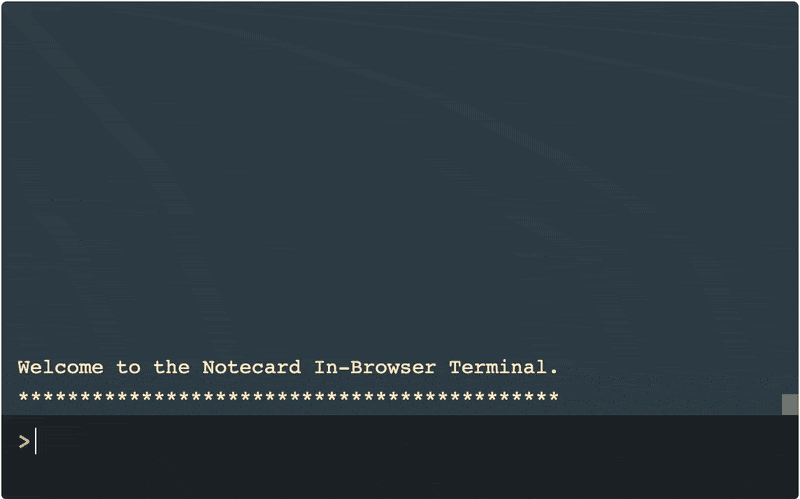Click the '>' prompt symbol
The width and height of the screenshot is (800, 499).
[x=24, y=442]
